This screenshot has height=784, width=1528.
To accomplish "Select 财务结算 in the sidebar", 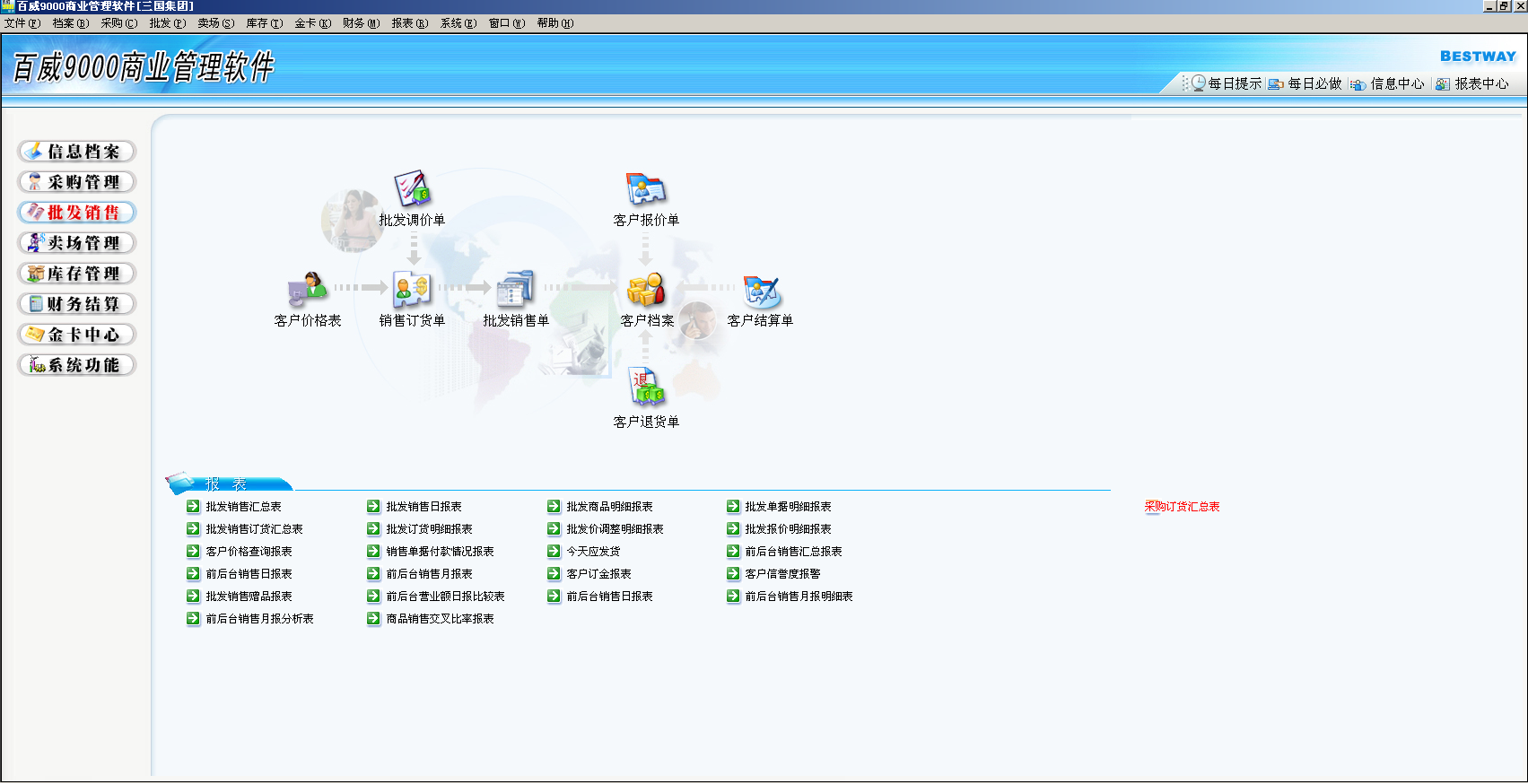I will coord(77,304).
